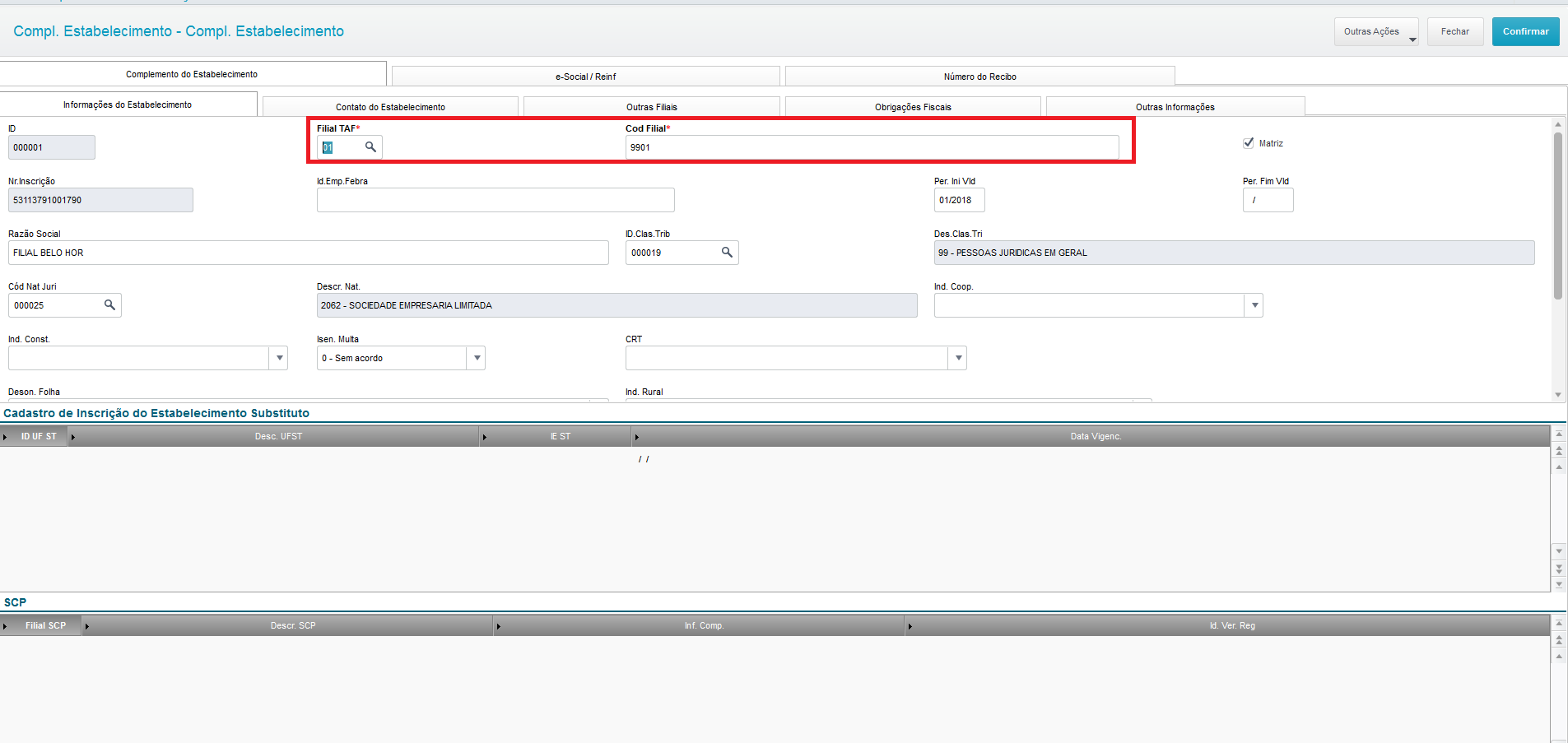Click the form scrollbar down arrow

click(x=1557, y=395)
